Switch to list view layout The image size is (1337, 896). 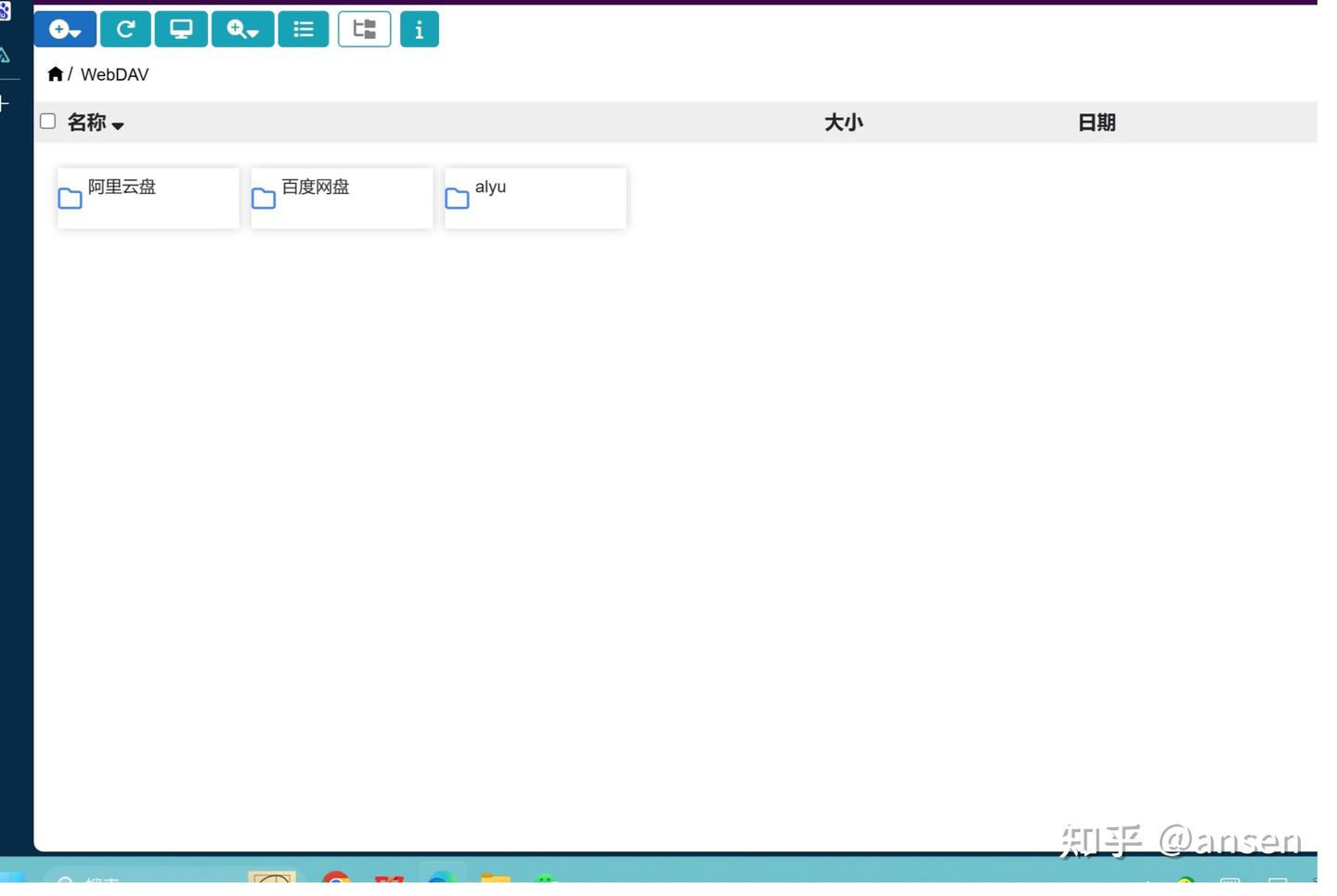[304, 29]
